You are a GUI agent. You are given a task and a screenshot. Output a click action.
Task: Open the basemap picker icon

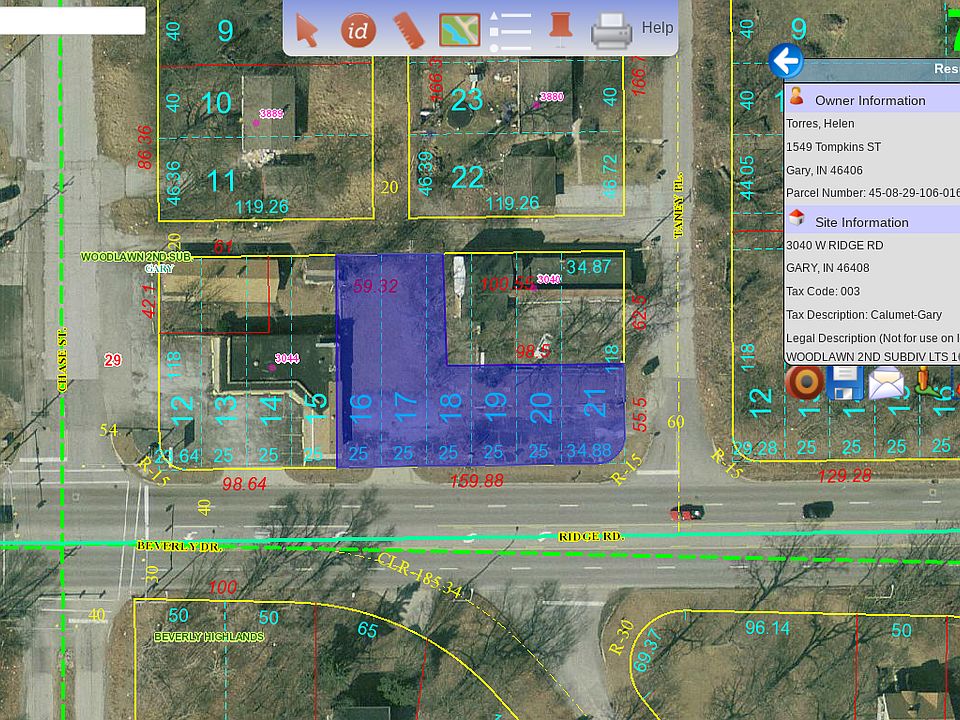(x=460, y=30)
